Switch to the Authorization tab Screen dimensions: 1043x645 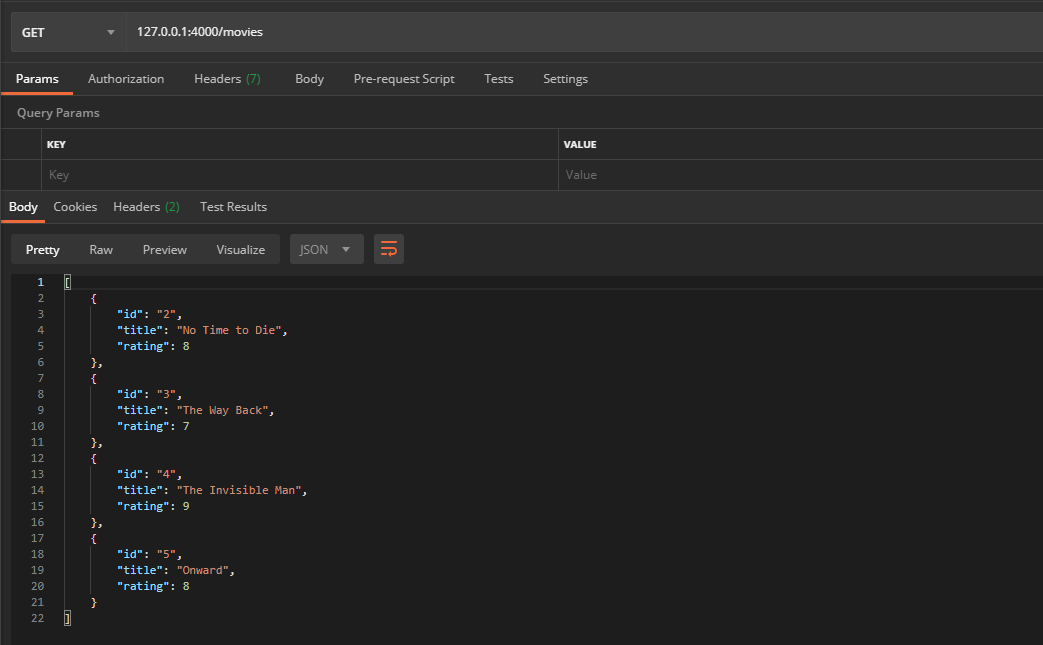point(126,79)
